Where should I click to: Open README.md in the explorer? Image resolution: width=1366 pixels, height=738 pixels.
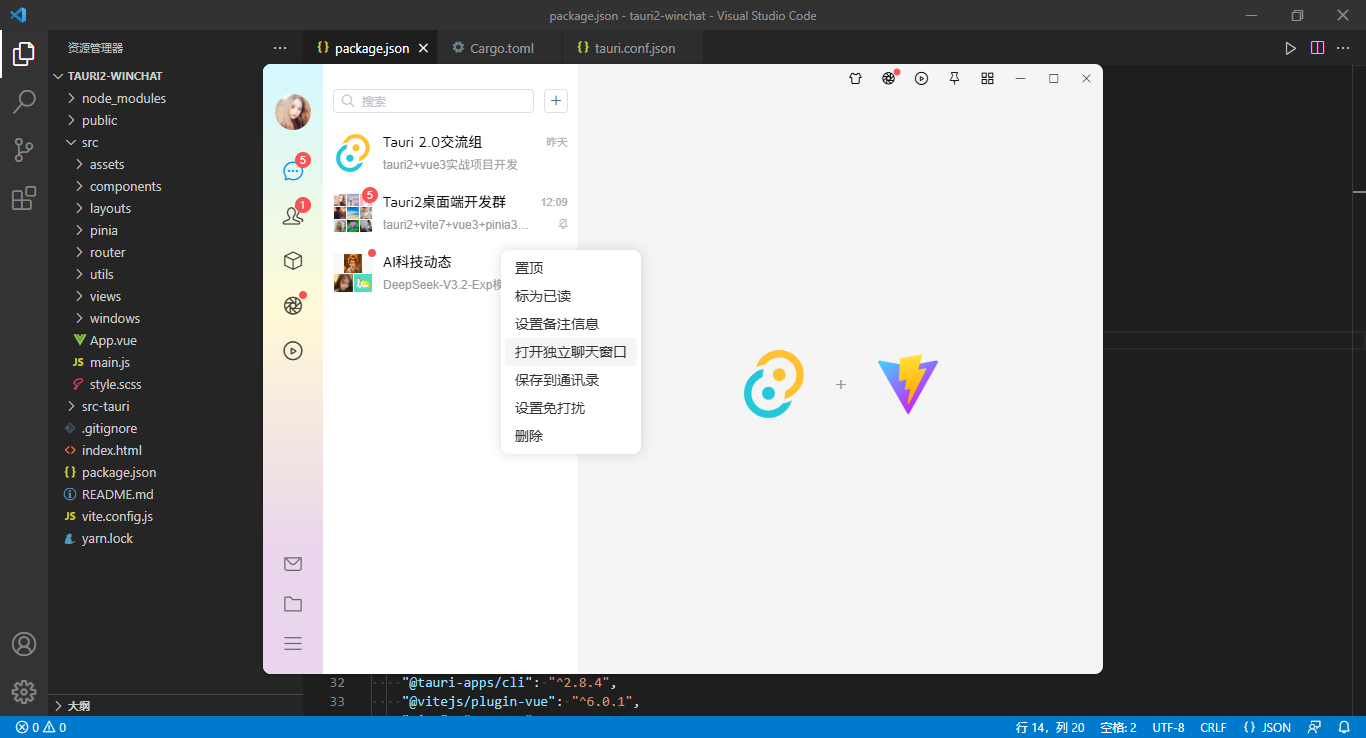click(x=176, y=494)
